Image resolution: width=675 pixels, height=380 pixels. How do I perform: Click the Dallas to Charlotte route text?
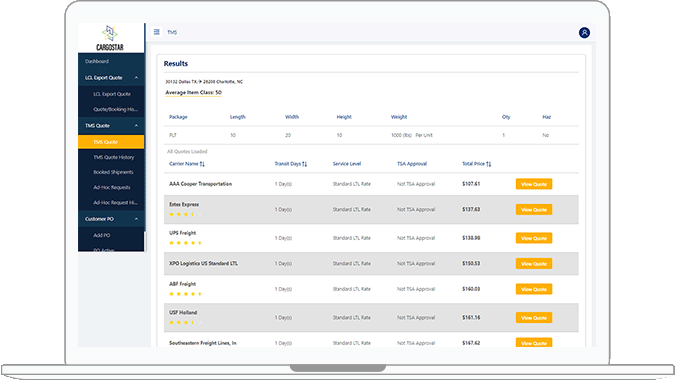point(204,82)
